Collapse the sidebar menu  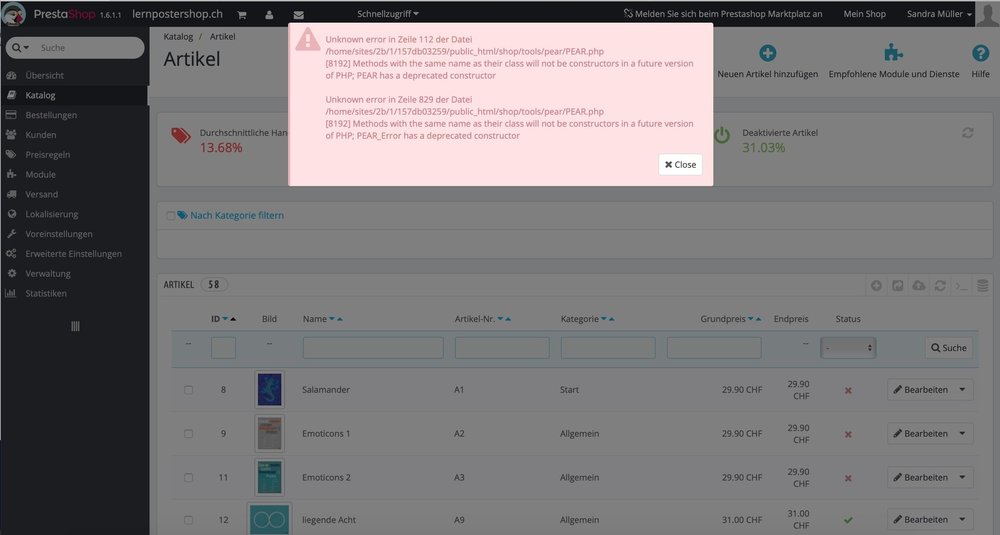point(75,326)
